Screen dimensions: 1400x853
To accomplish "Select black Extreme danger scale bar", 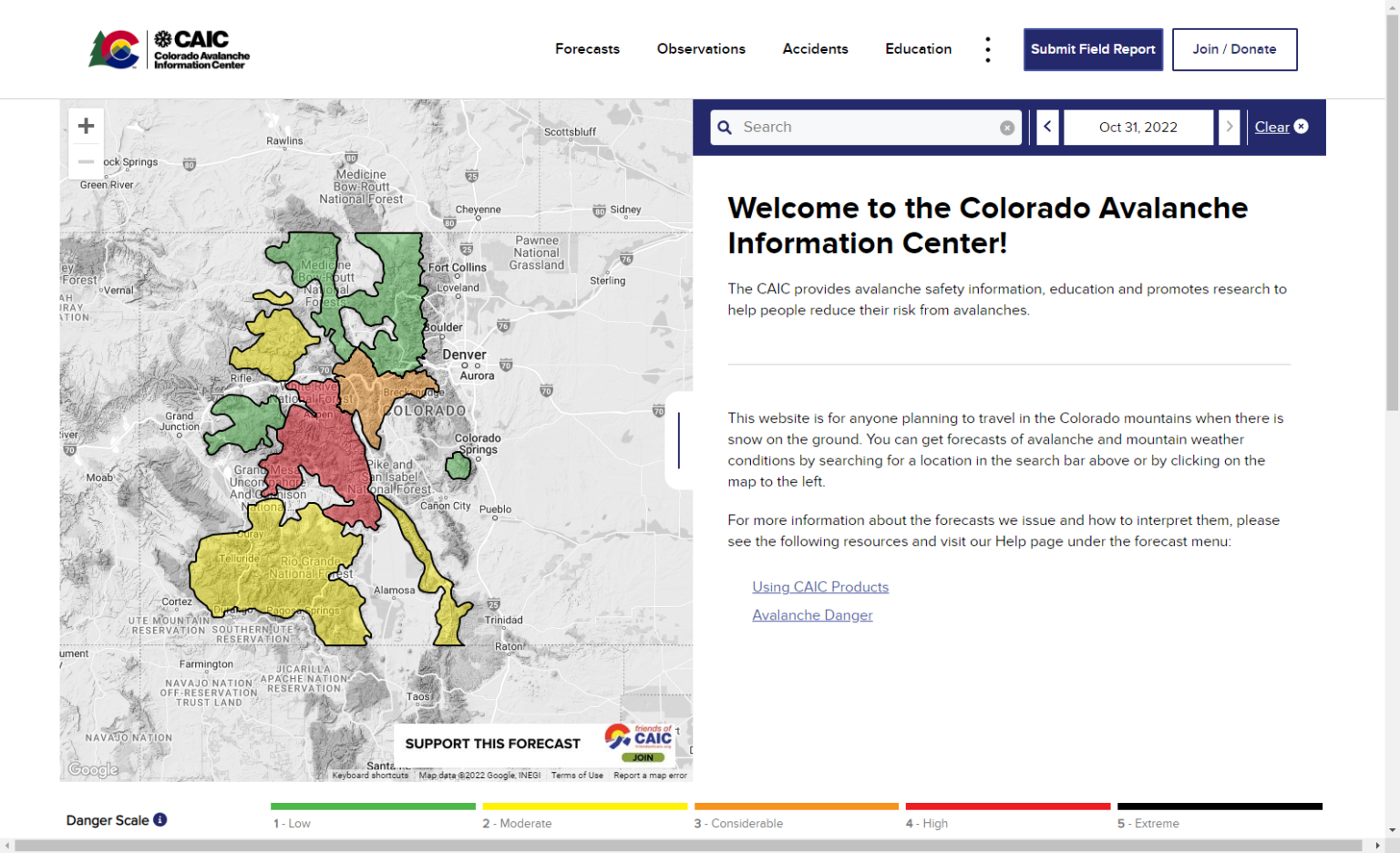I will (1220, 807).
